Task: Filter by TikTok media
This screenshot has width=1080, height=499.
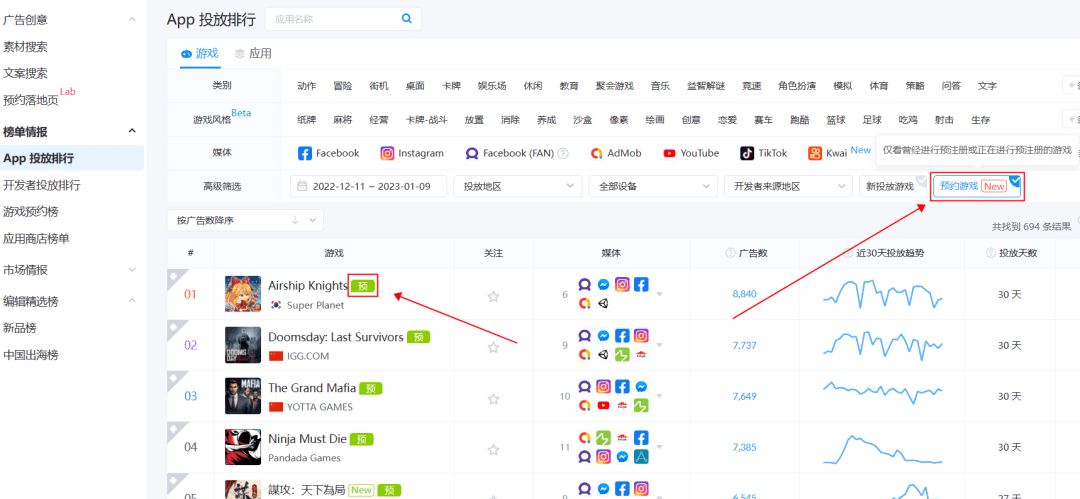Action: coord(763,153)
